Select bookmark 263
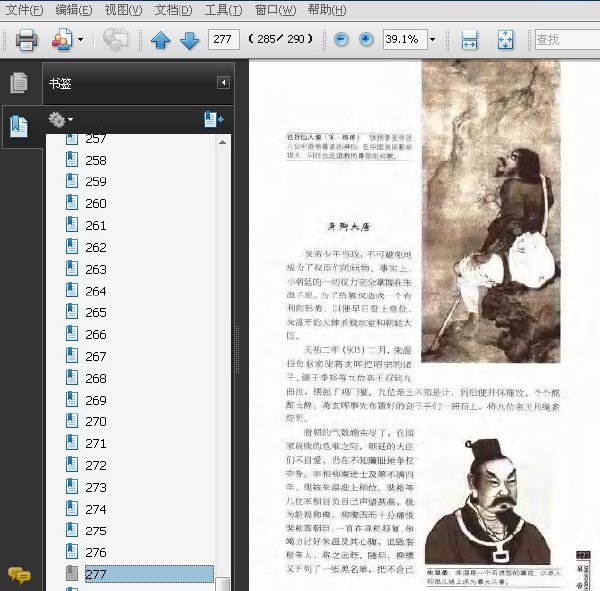600x591 pixels. pyautogui.click(x=96, y=269)
